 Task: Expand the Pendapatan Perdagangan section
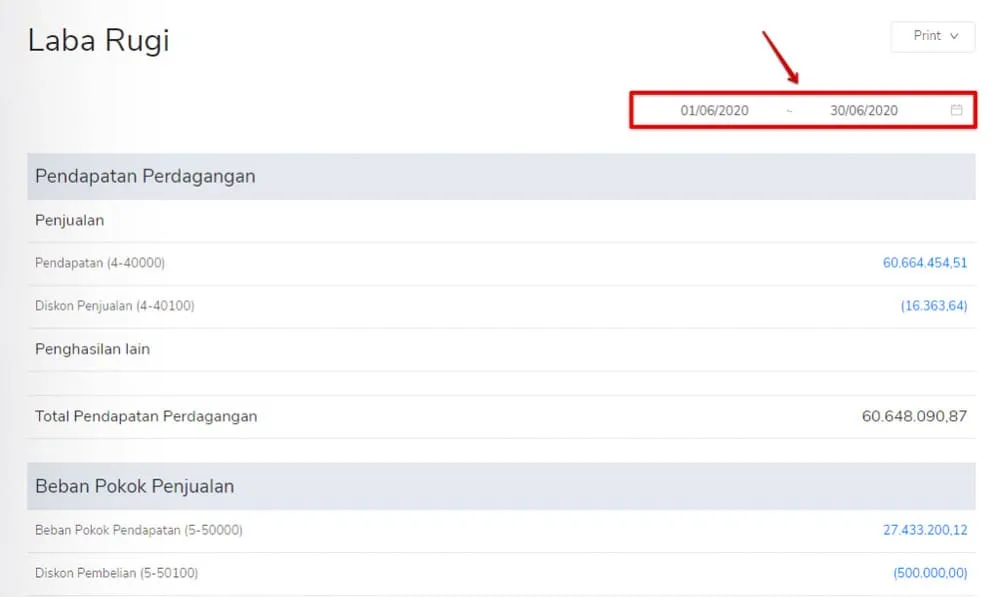click(x=145, y=176)
